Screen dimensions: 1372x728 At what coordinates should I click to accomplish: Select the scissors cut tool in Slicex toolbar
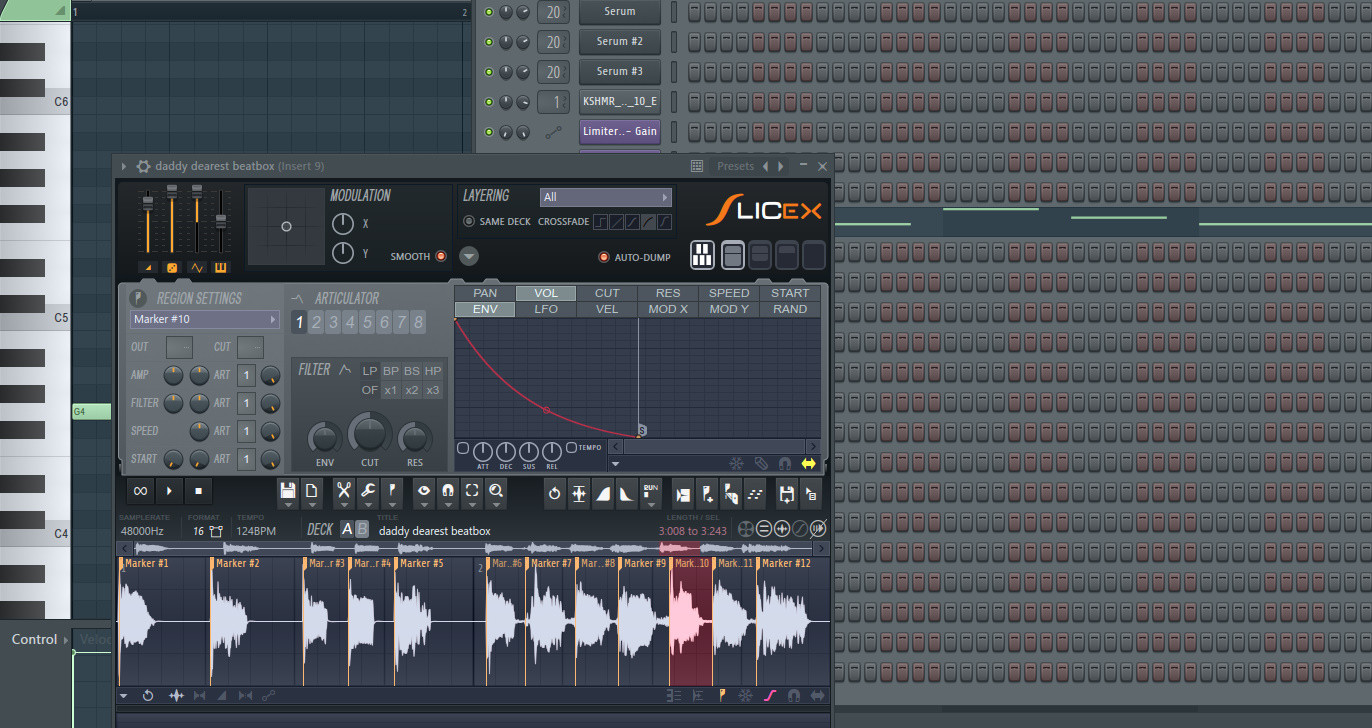pos(343,492)
